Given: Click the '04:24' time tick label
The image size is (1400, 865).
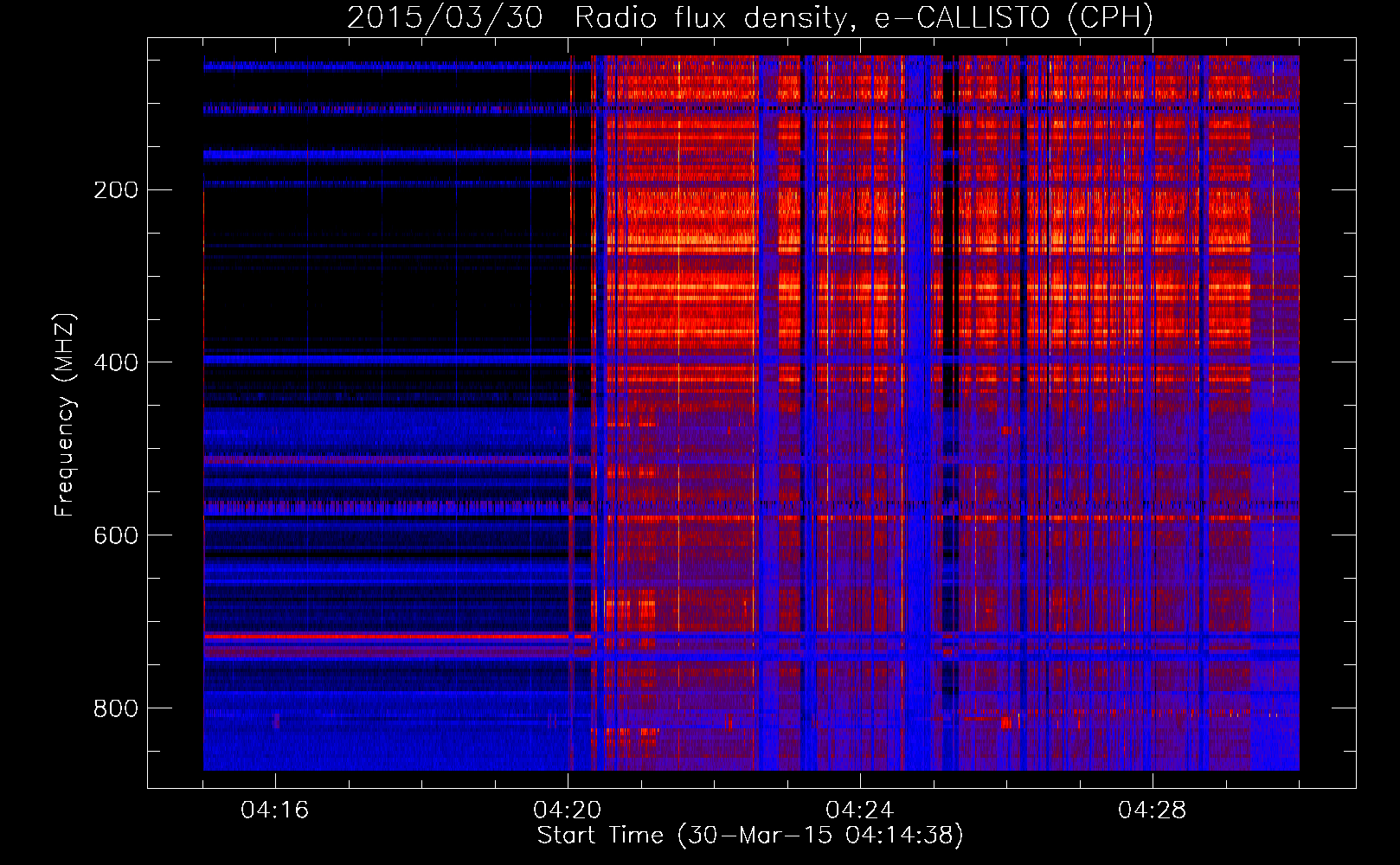Looking at the screenshot, I should coord(860,811).
